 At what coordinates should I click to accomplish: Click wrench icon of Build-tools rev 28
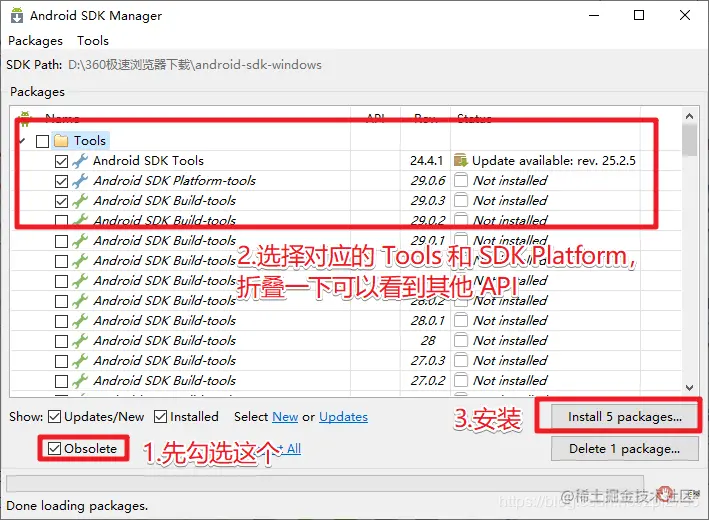(80, 341)
